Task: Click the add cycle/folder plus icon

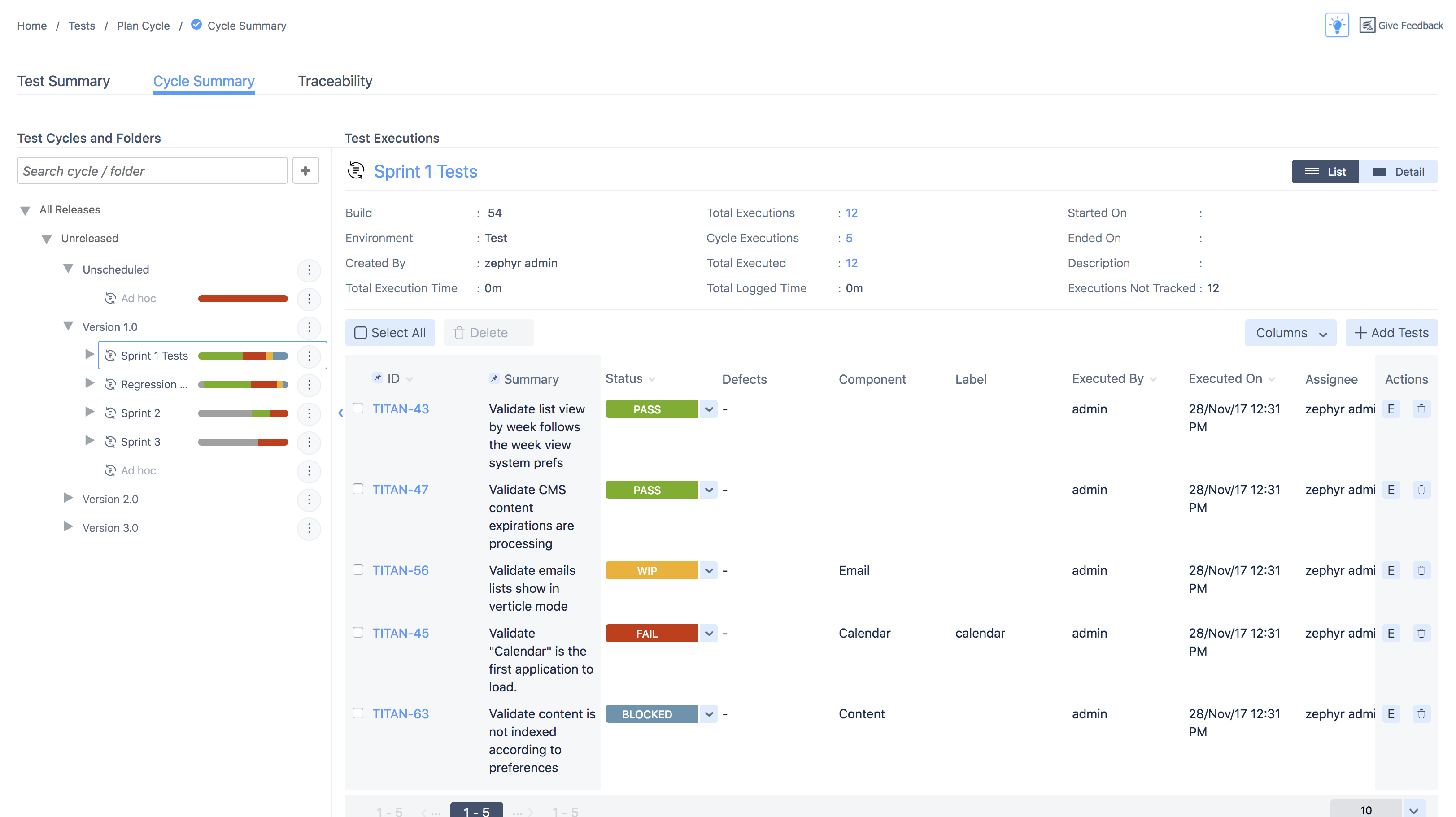Action: [305, 170]
